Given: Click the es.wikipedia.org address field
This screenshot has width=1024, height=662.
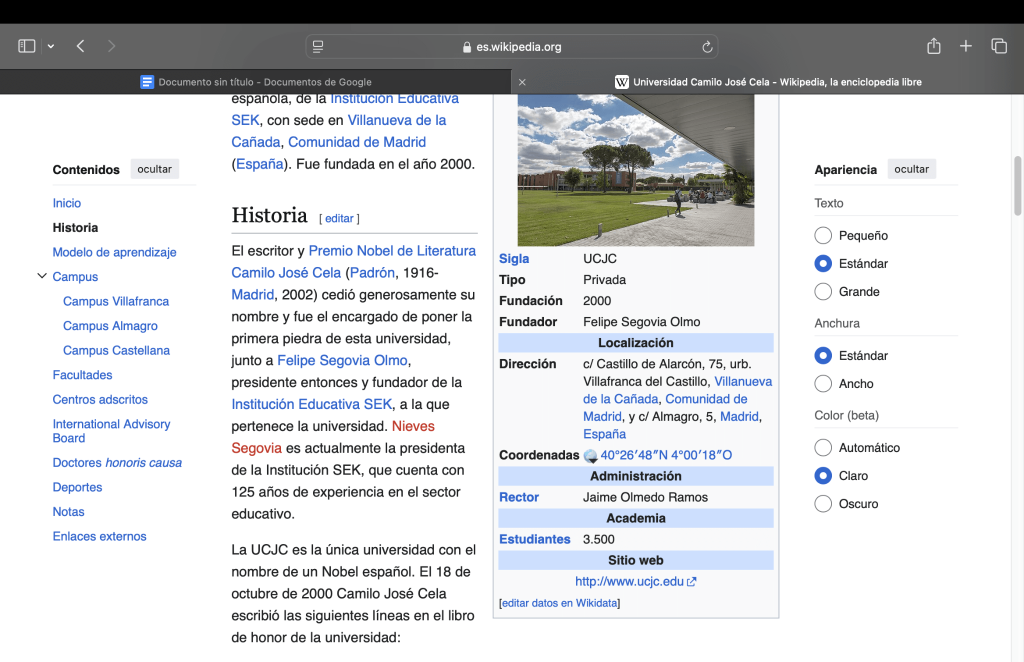Looking at the screenshot, I should pos(512,47).
